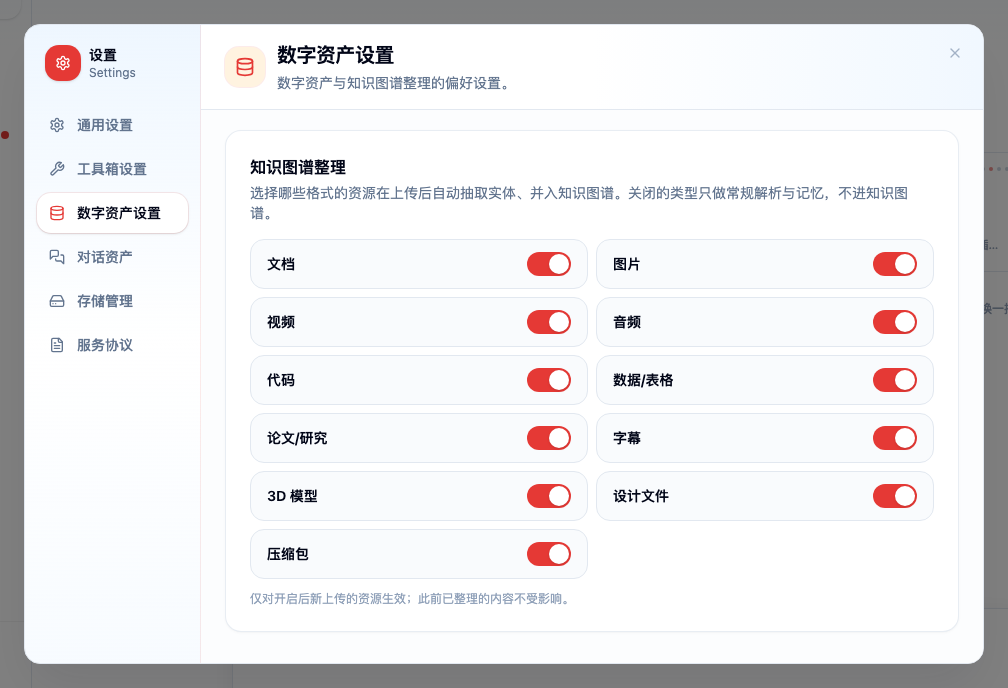The height and width of the screenshot is (688, 1008).
Task: Disable 3D 模型 toggle
Action: pos(549,496)
